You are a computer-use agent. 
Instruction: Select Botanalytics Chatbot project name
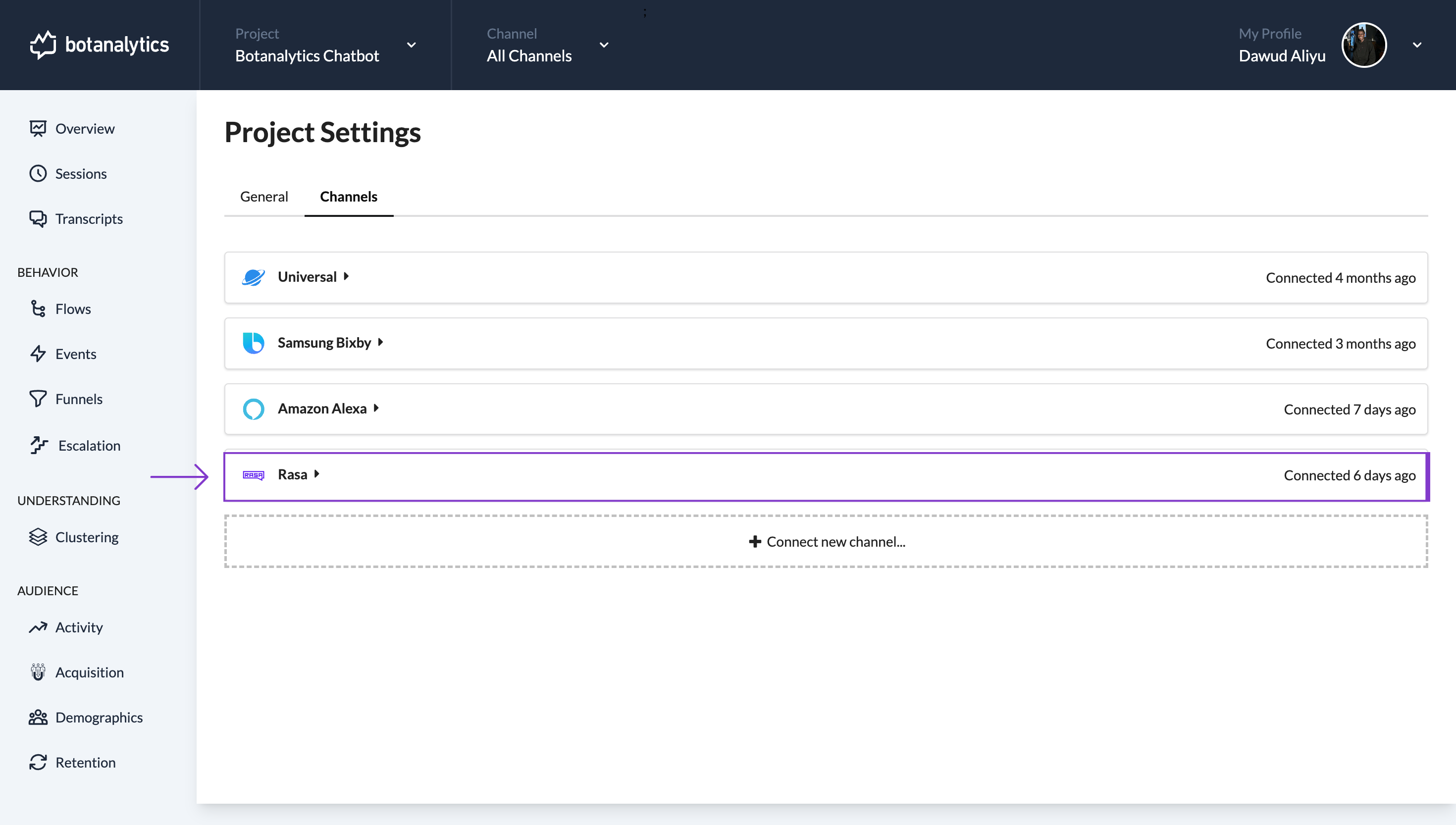pos(307,55)
